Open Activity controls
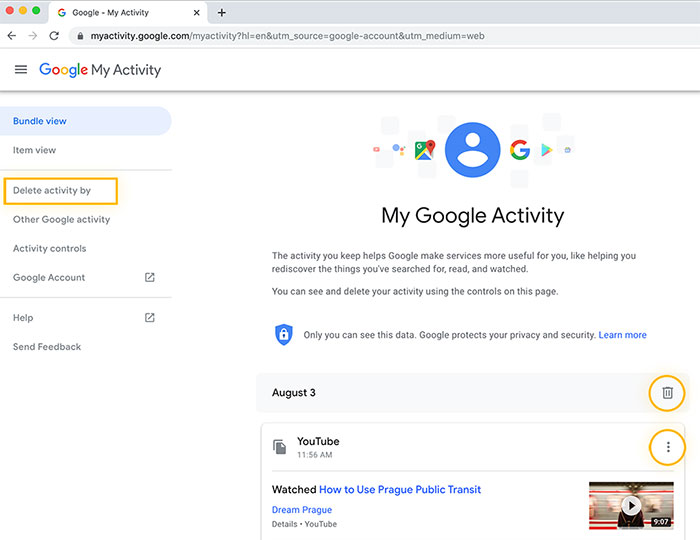700x540 pixels. pos(50,248)
